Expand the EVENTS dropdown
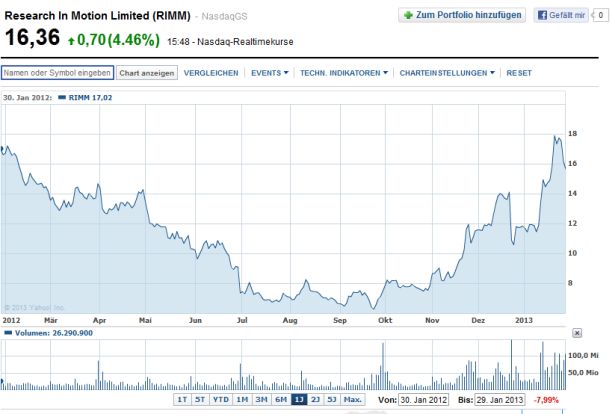Image resolution: width=610 pixels, height=414 pixels. click(x=270, y=73)
